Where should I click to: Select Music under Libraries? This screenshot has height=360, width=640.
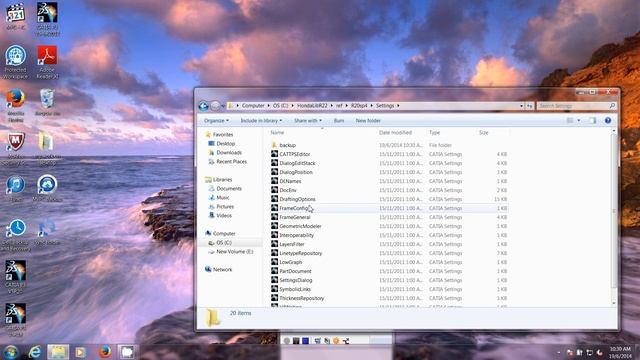click(x=222, y=197)
